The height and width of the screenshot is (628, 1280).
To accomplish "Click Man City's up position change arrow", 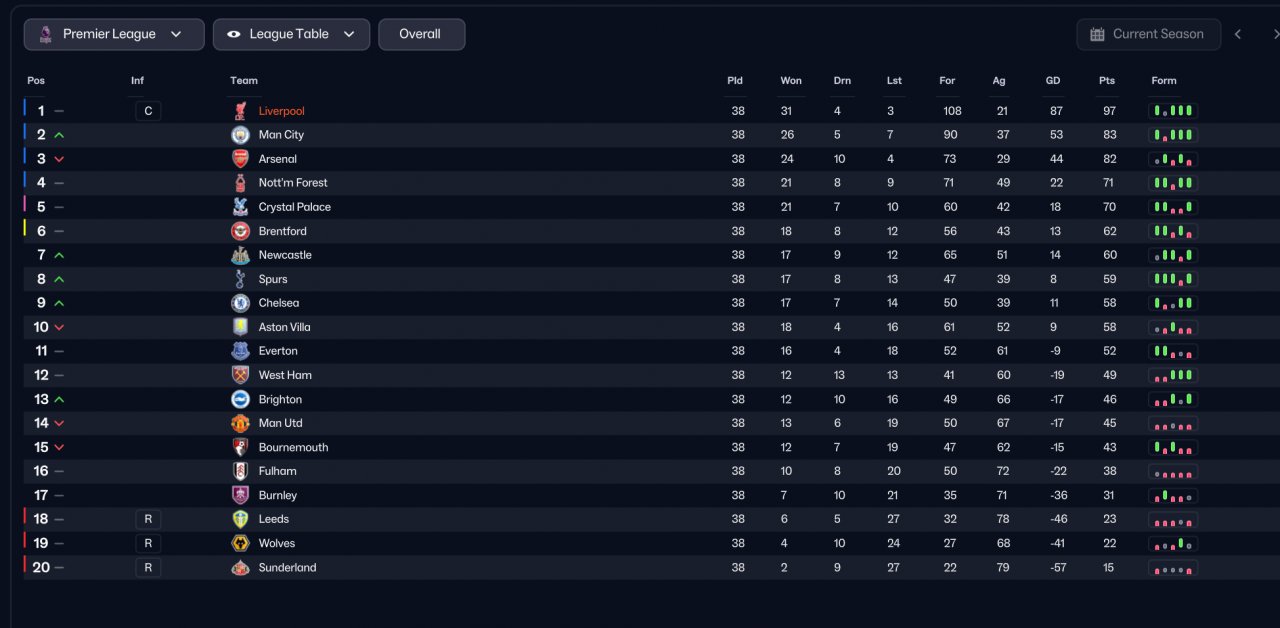I will pyautogui.click(x=59, y=135).
